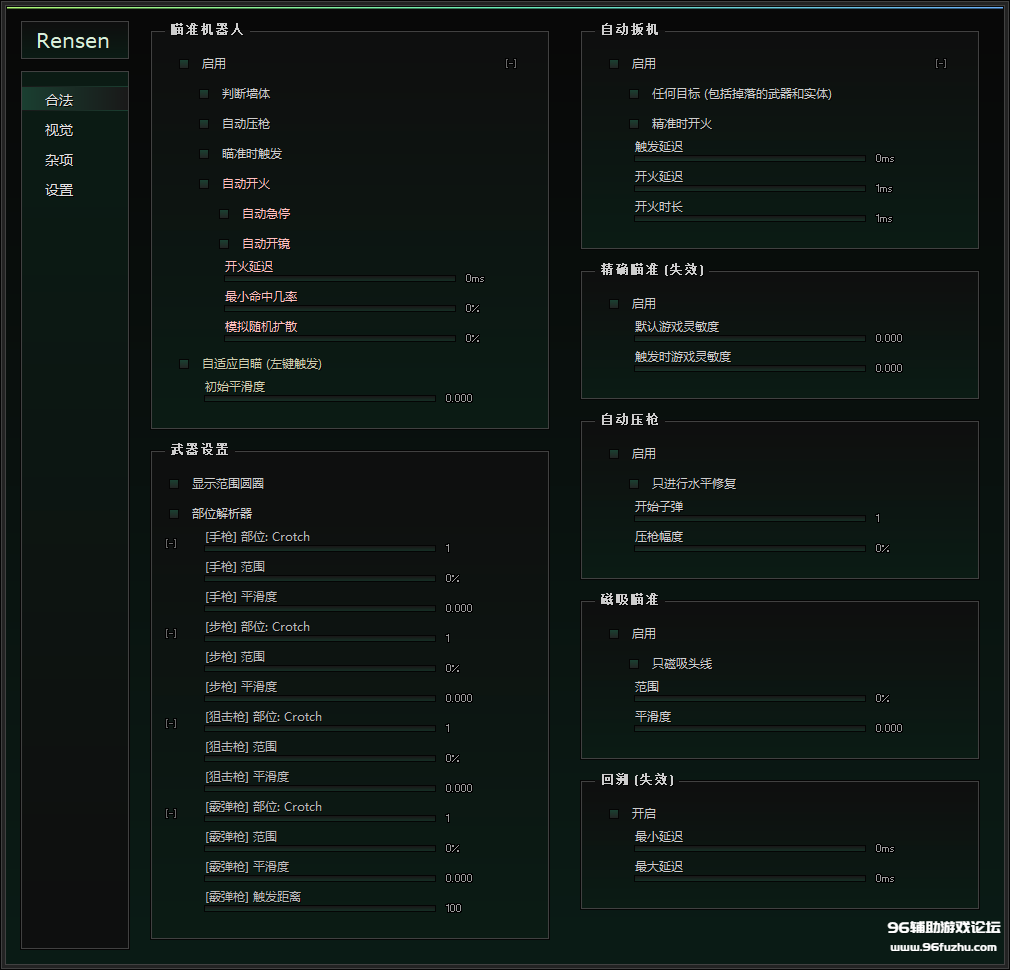勾选瞄准机器人的「启用」复选框
Viewport: 1010px width, 970px height.
183,63
